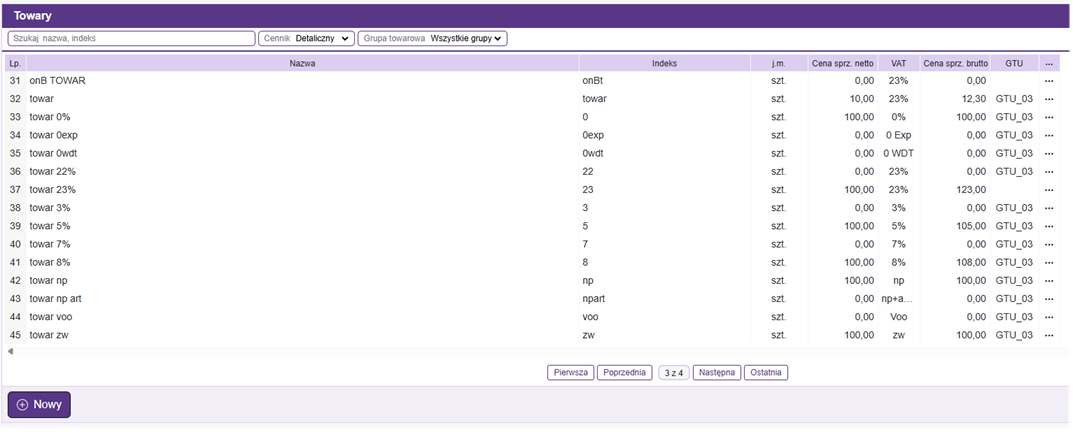Image resolution: width=1073 pixels, height=432 pixels.
Task: Click the column options icon in table header
Action: pos(1049,63)
